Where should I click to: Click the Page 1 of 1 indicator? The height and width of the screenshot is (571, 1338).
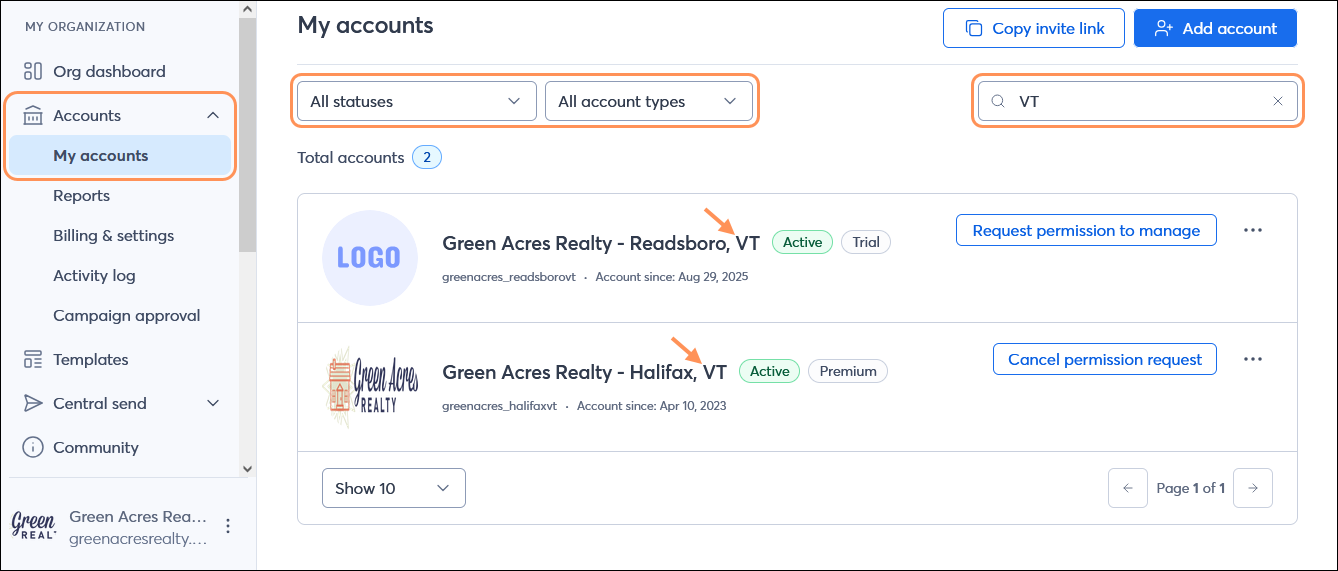[x=1190, y=488]
